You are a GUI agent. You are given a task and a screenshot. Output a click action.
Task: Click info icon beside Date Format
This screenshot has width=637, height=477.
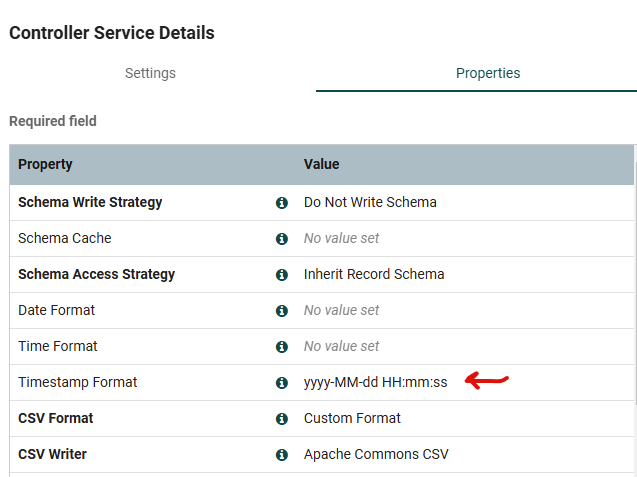click(282, 311)
